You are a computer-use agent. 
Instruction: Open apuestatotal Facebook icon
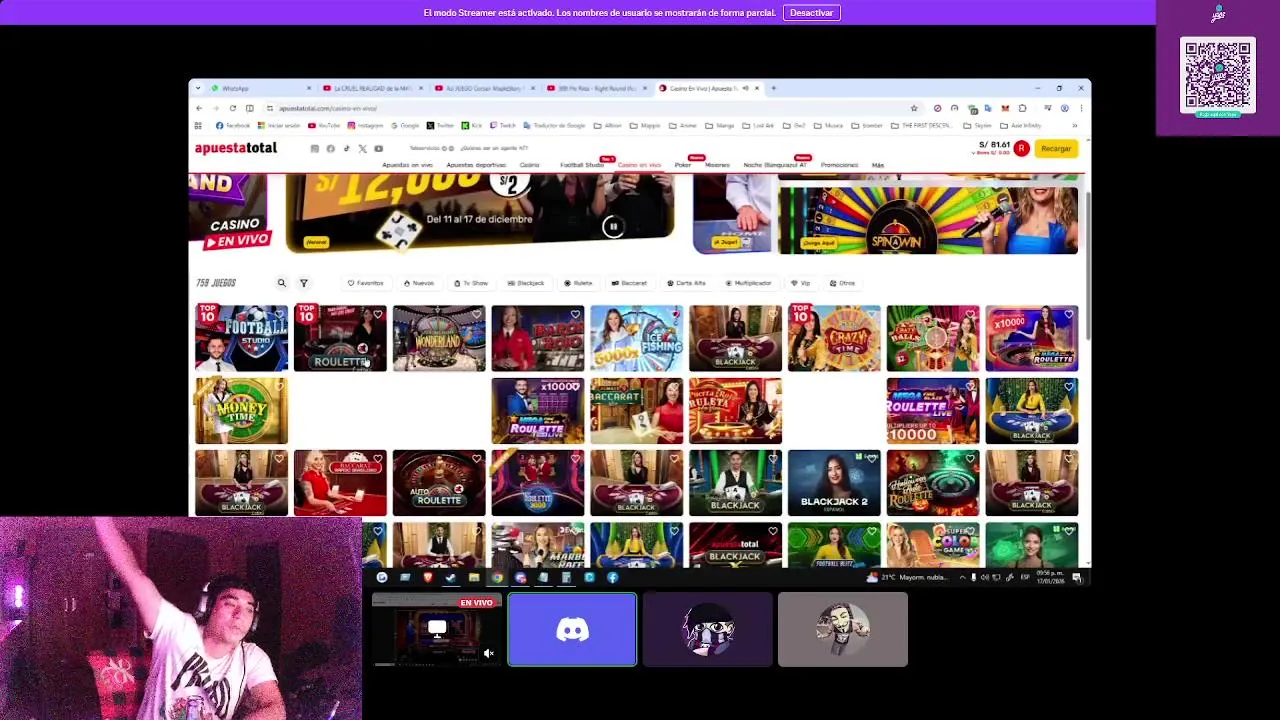pos(330,149)
